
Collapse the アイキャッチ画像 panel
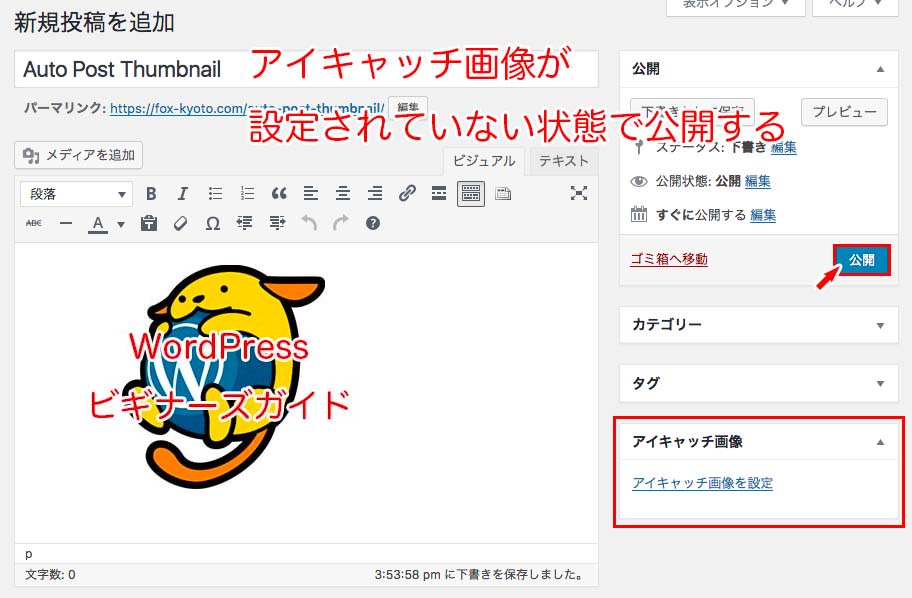click(881, 442)
